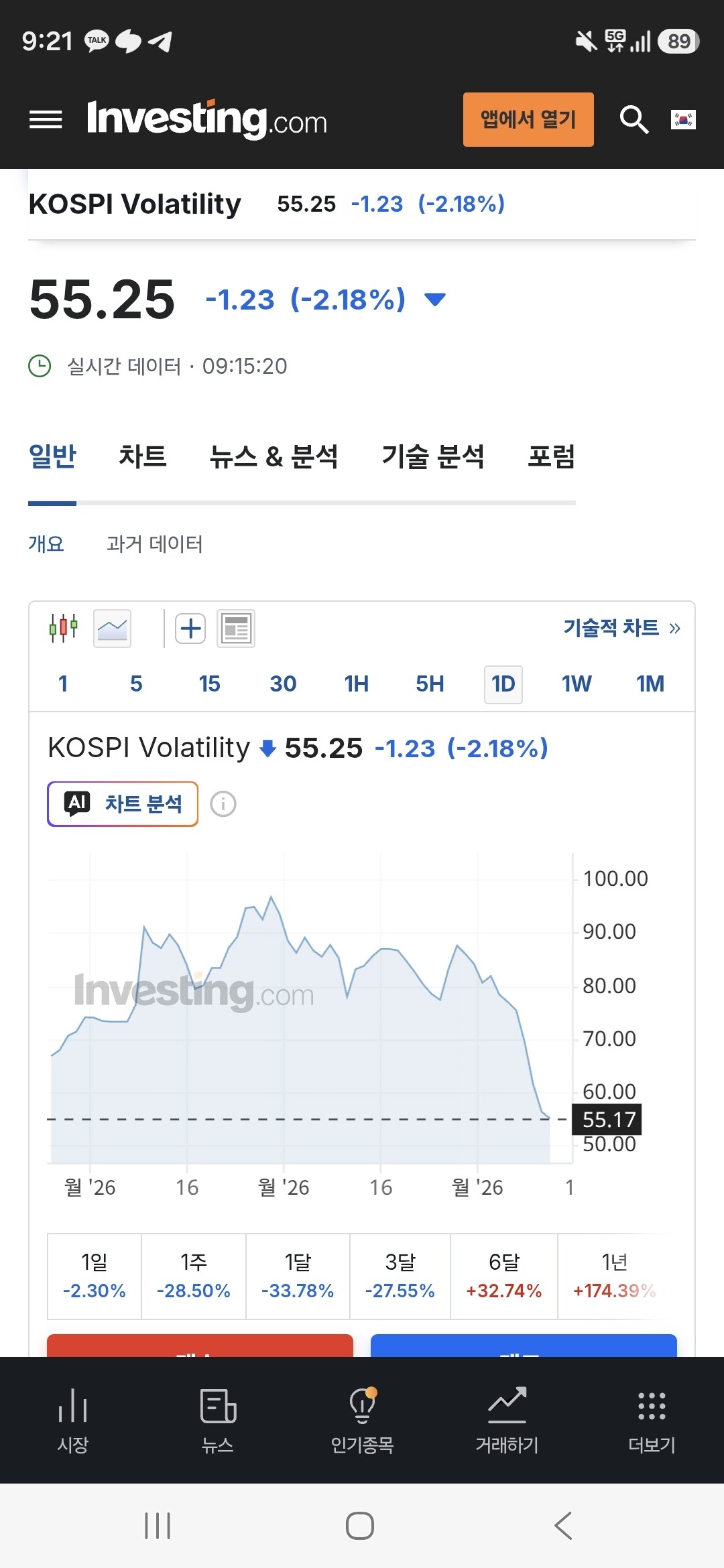Open 기술적 차트 with chevrons
Screen dimensions: 724x1568
point(621,628)
